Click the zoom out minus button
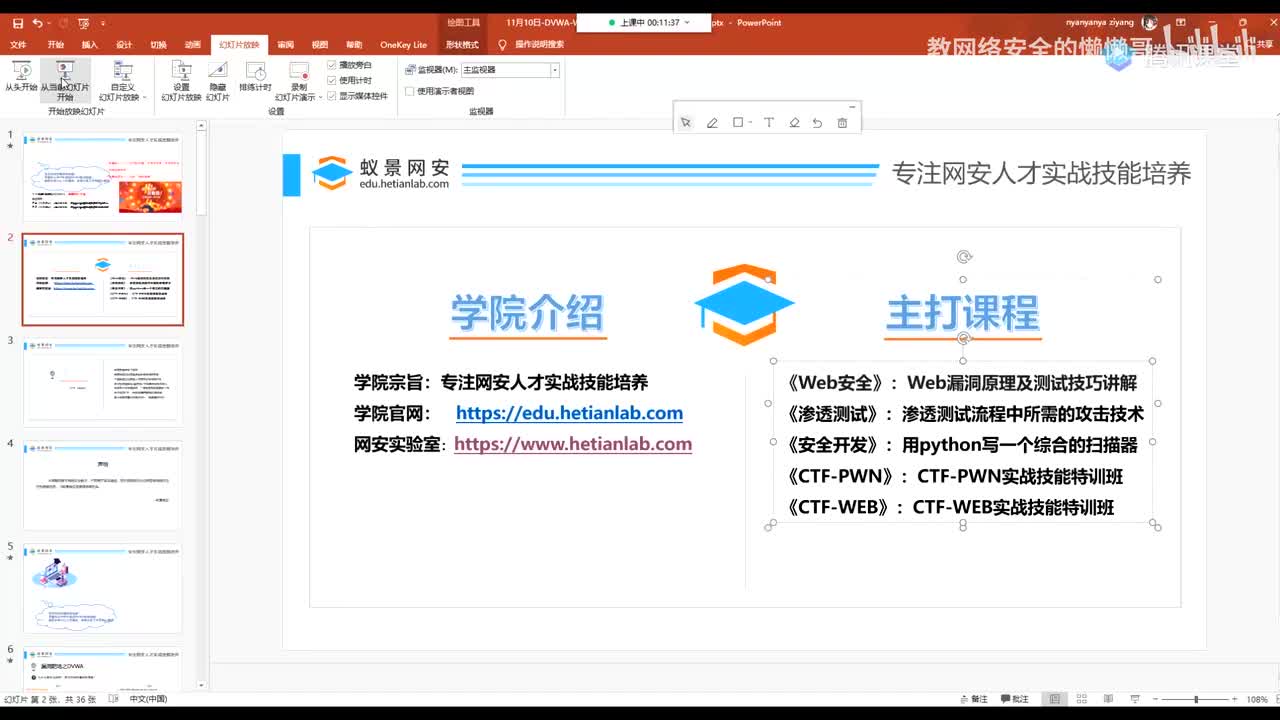Screen dimensions: 1280x720 click(1153, 699)
